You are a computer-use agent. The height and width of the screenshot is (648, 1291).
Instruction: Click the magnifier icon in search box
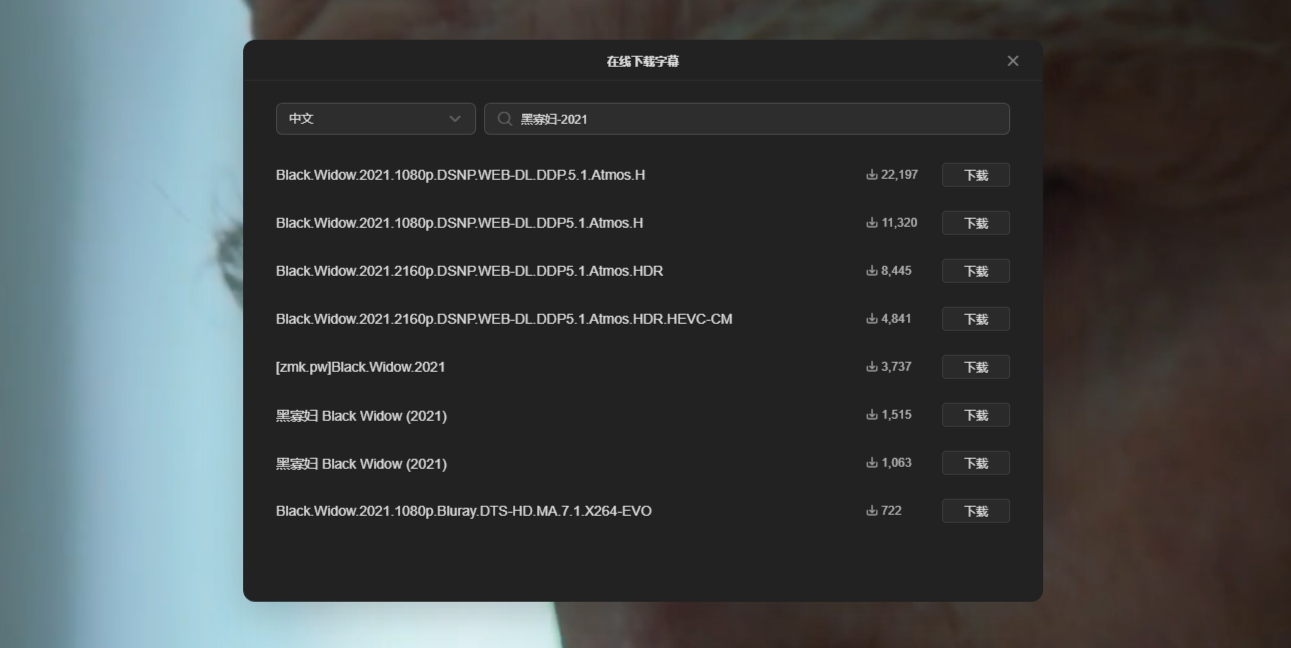505,119
